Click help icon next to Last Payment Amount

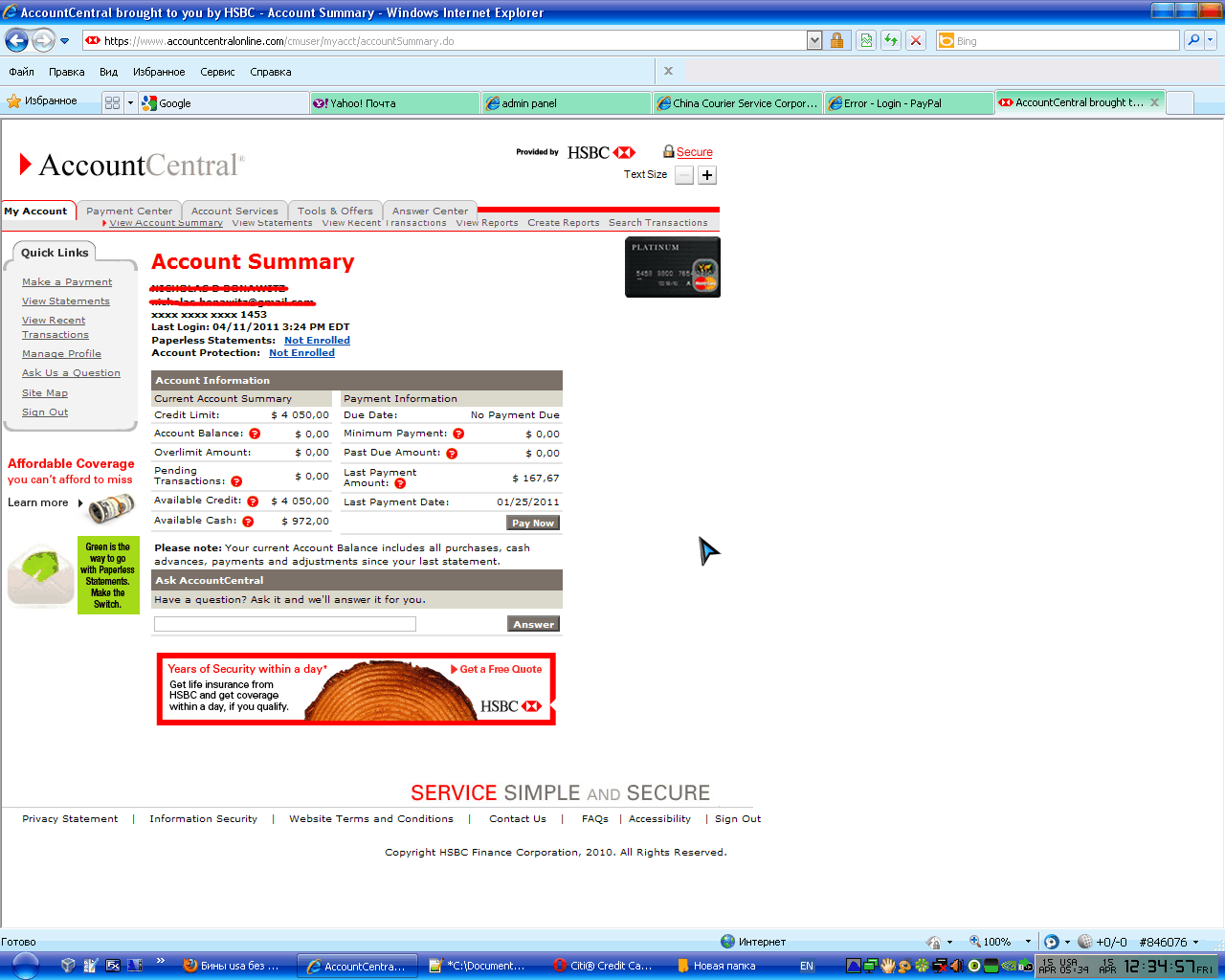coord(400,483)
